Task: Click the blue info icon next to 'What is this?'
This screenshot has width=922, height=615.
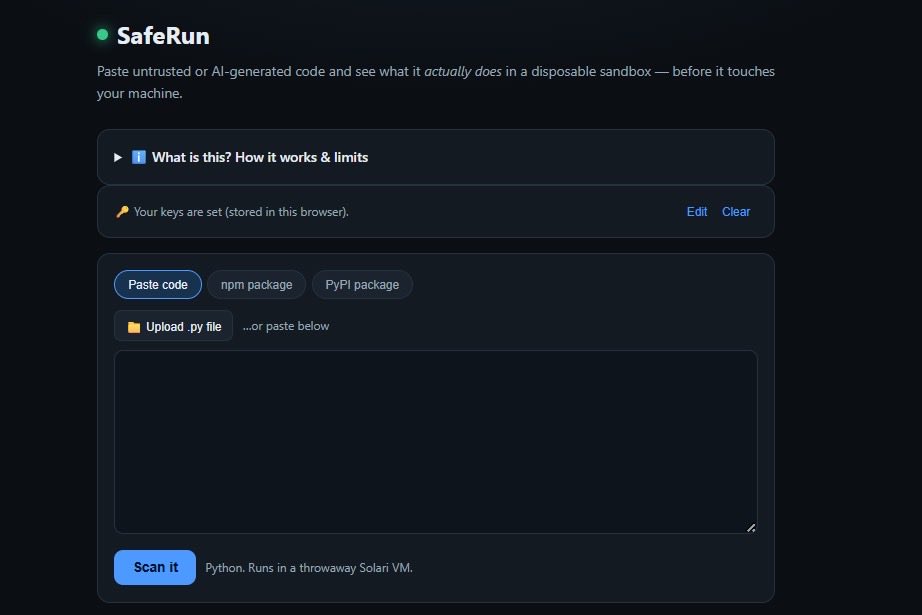Action: [x=139, y=157]
